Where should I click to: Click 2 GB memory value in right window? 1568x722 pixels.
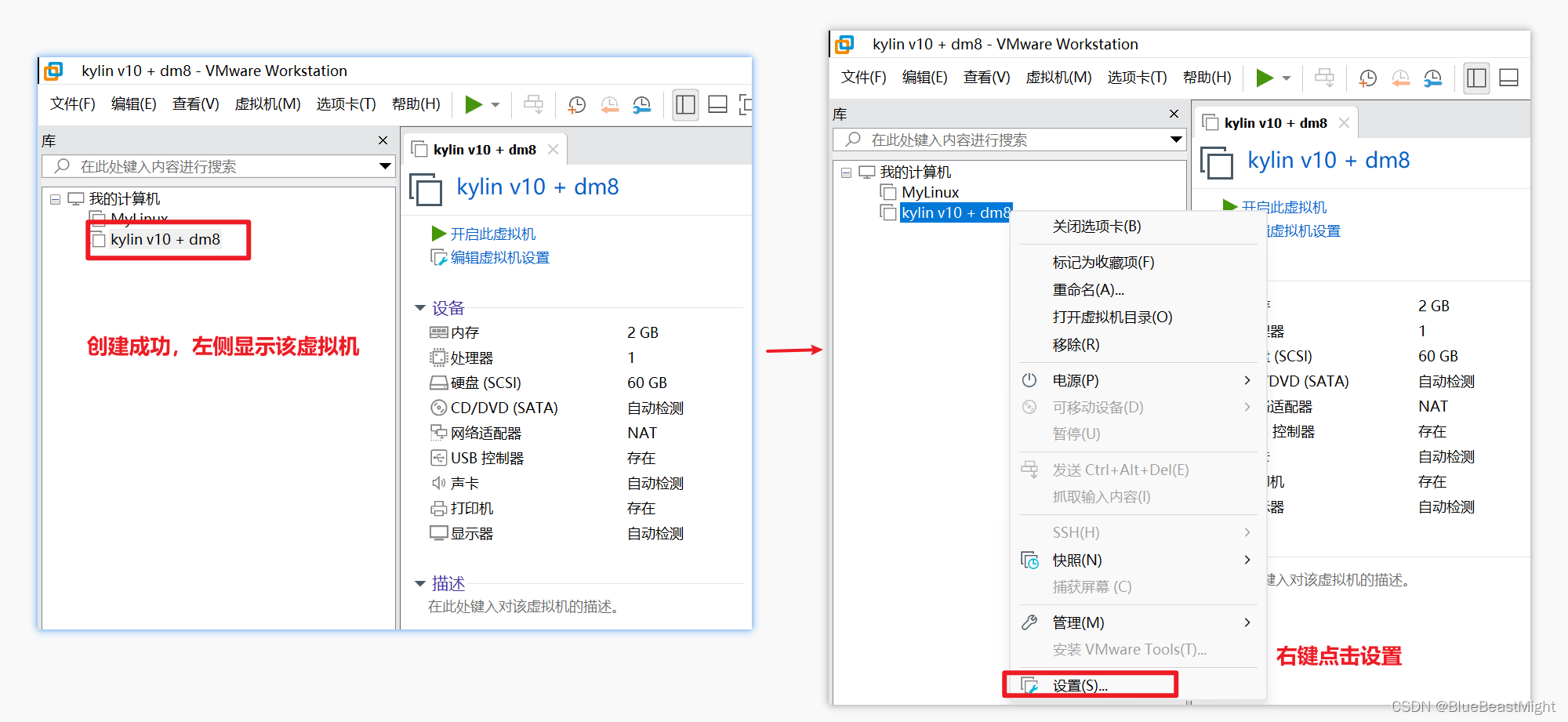1434,306
